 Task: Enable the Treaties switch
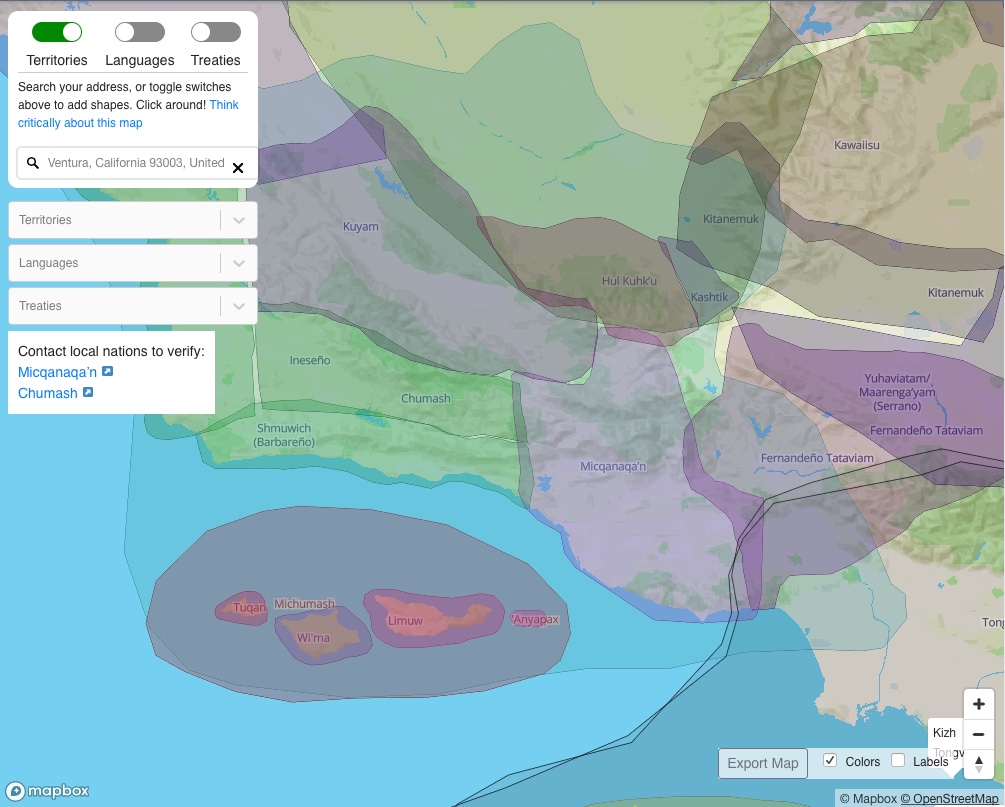coord(216,33)
